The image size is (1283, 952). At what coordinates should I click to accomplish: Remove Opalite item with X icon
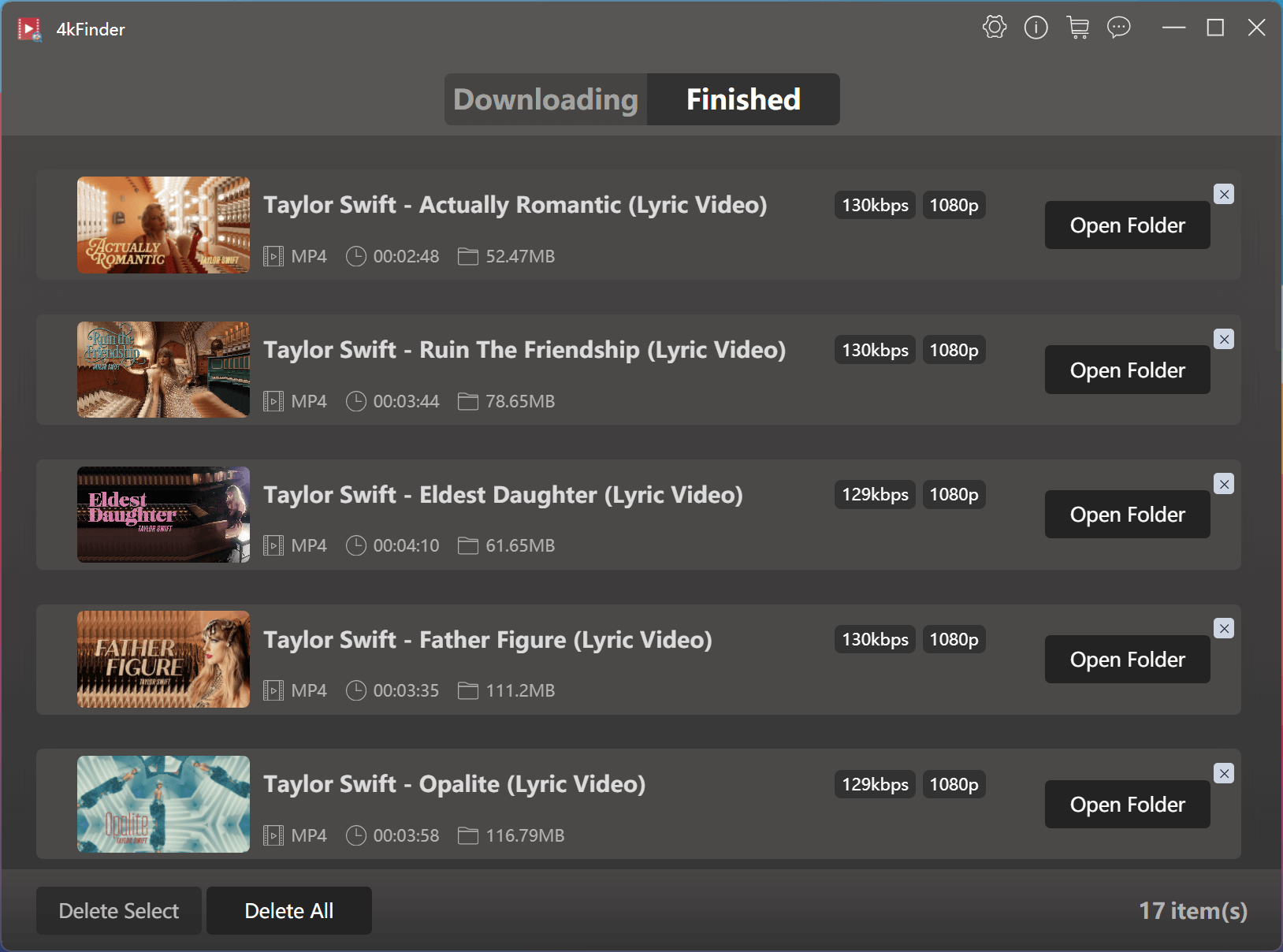[1223, 773]
